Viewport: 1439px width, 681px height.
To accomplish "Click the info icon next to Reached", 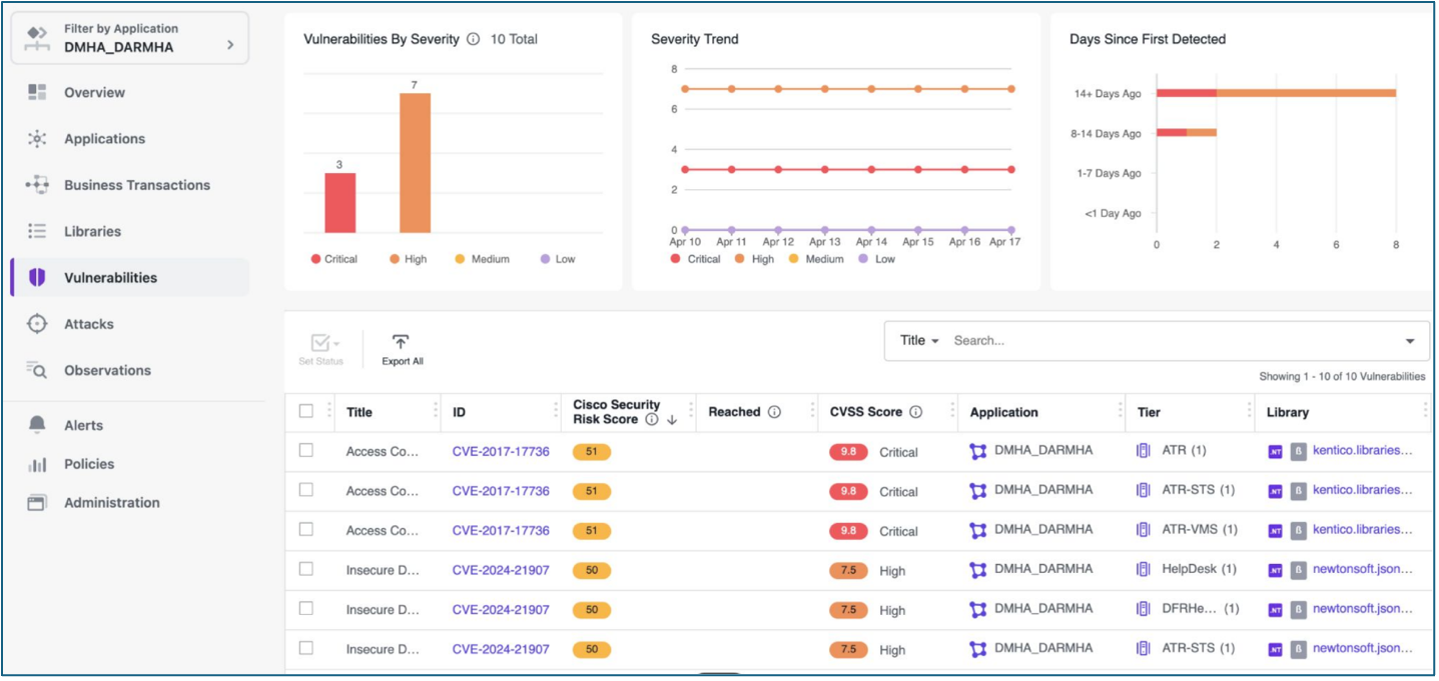I will tap(774, 412).
